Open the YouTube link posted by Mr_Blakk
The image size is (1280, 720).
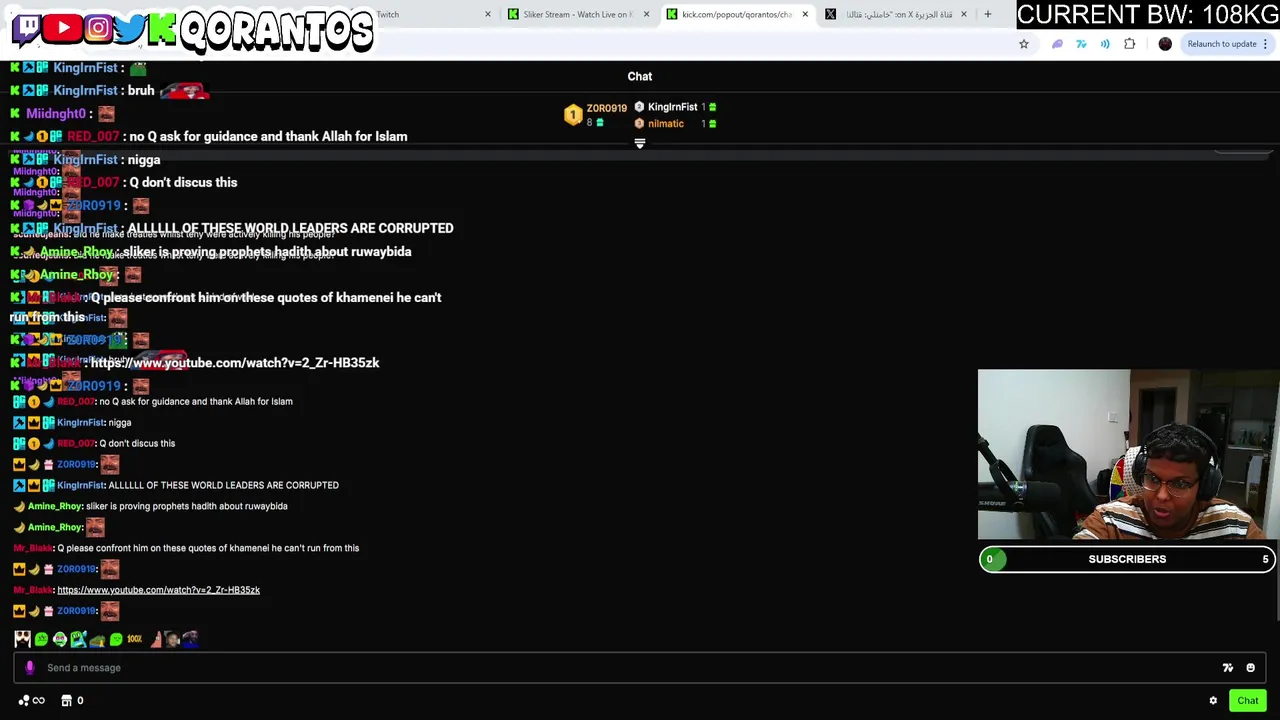(x=158, y=590)
